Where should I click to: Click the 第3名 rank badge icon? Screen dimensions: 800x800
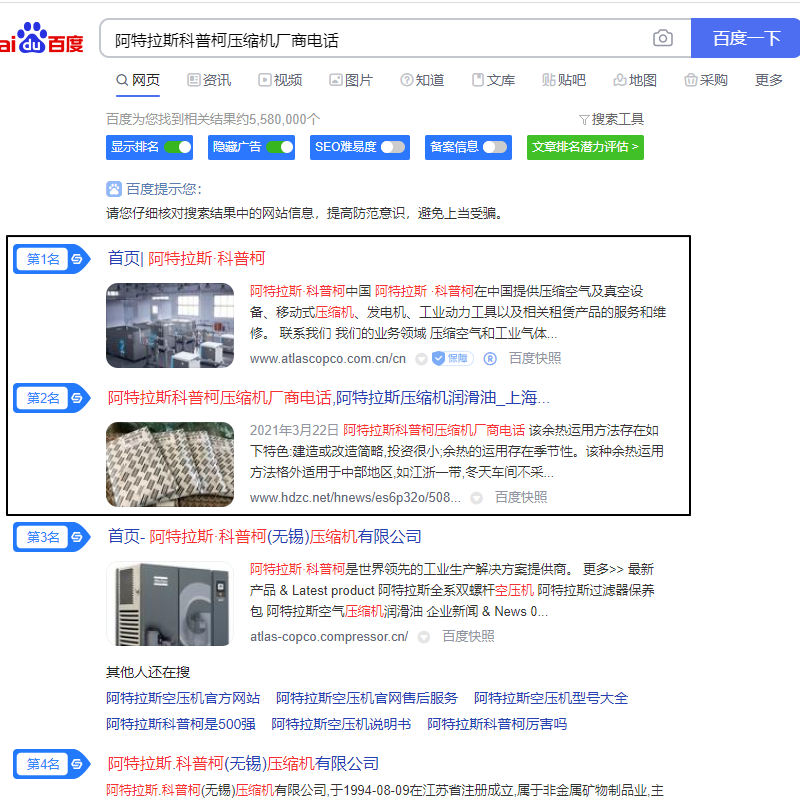(x=52, y=537)
